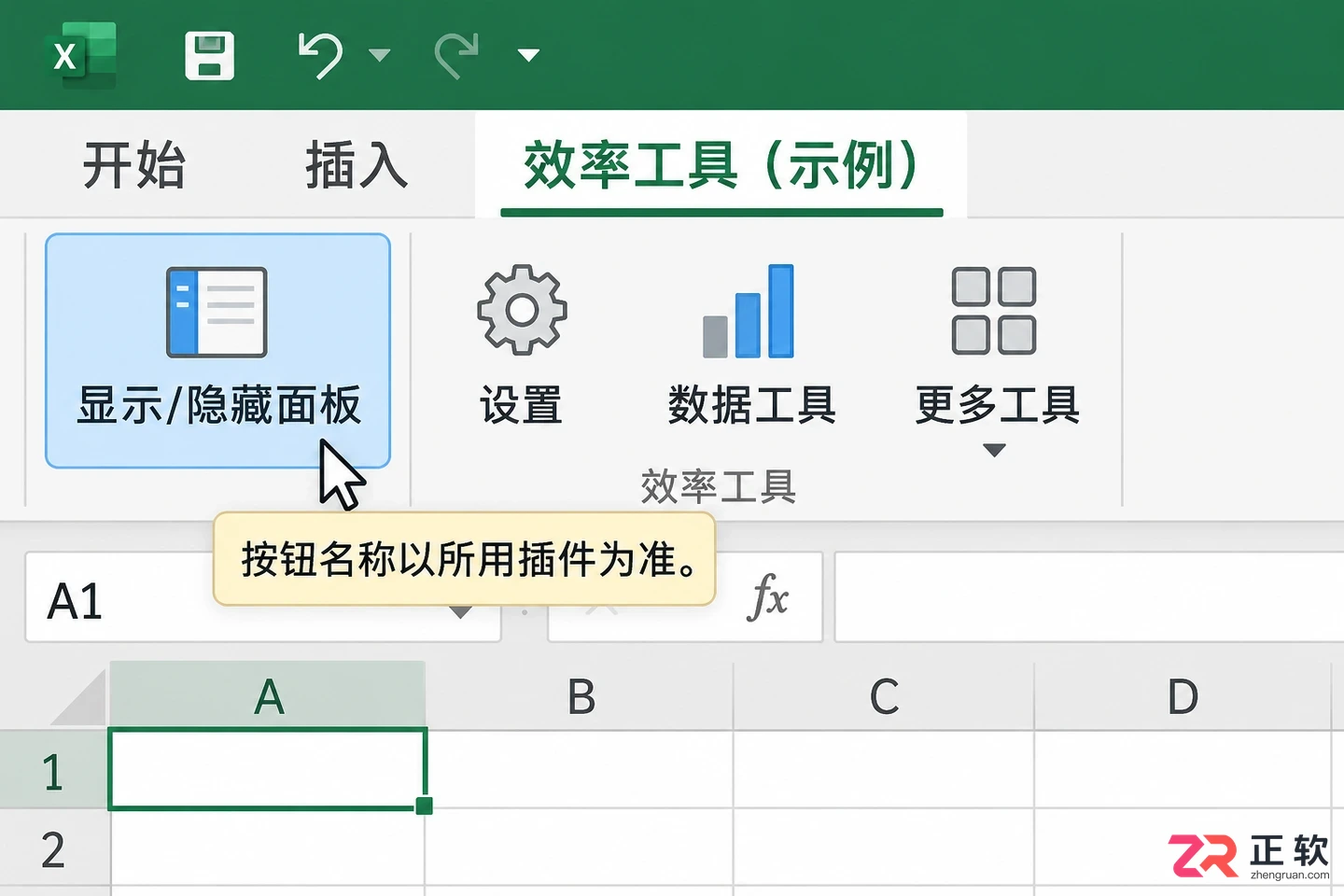Save the workbook with the floppy disk icon
Image resolution: width=1344 pixels, height=896 pixels.
(210, 55)
